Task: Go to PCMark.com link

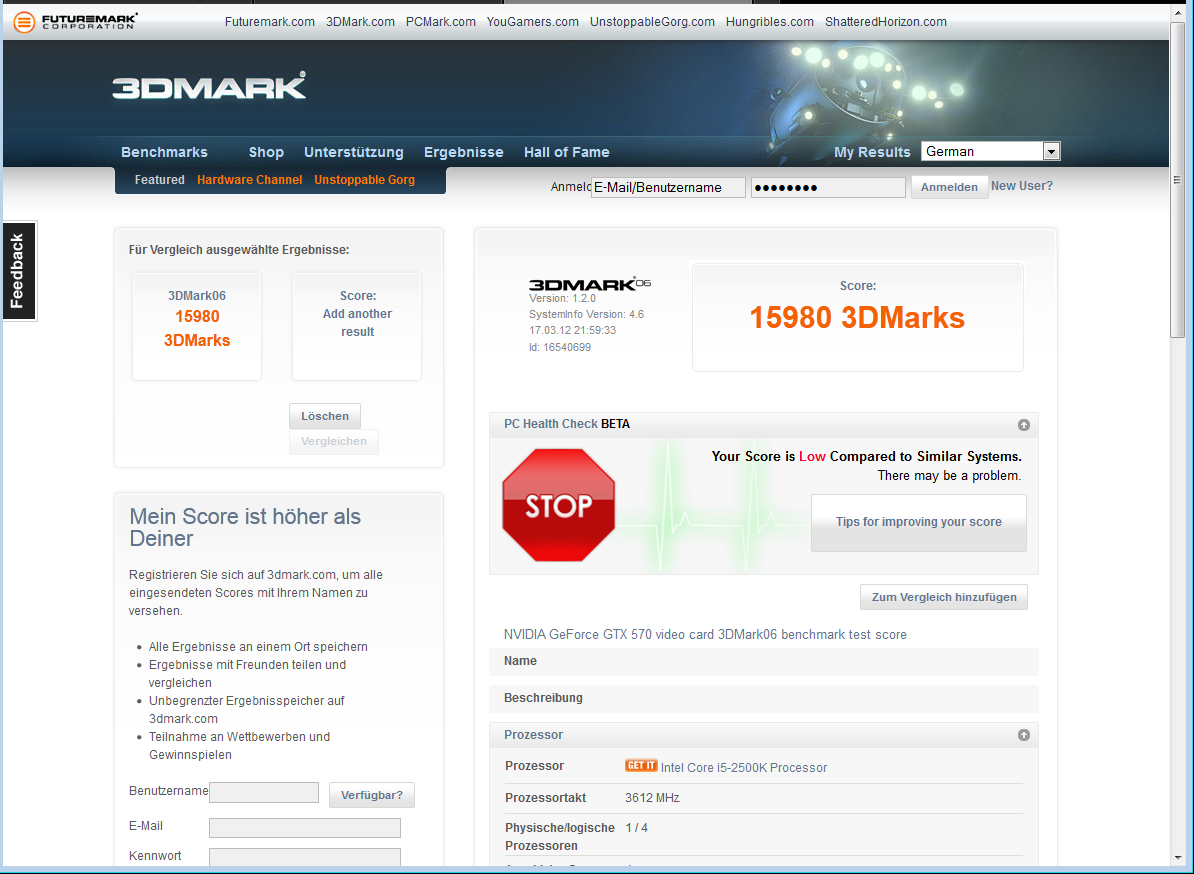Action: click(x=440, y=22)
